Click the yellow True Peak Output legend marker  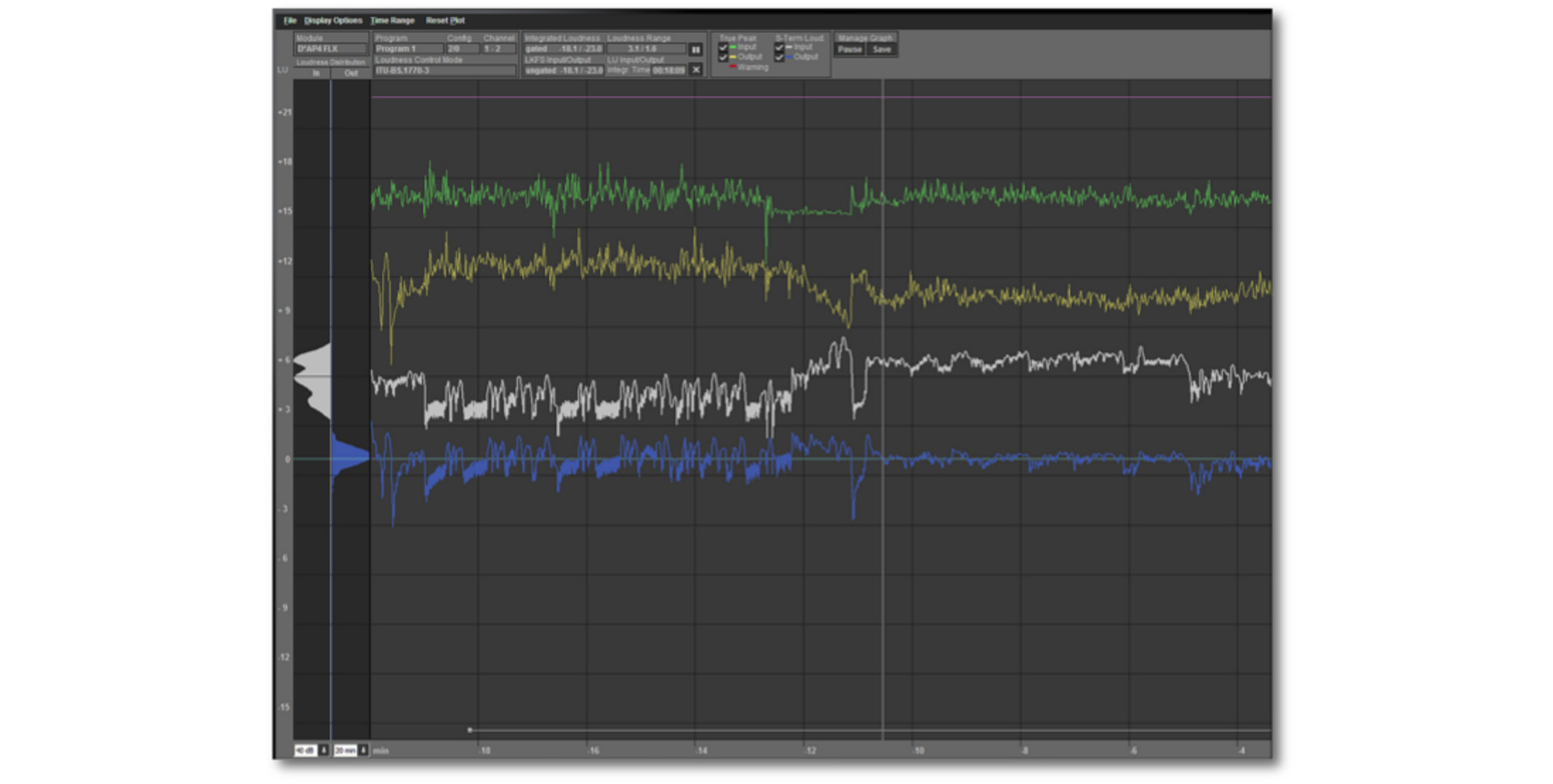[x=733, y=57]
